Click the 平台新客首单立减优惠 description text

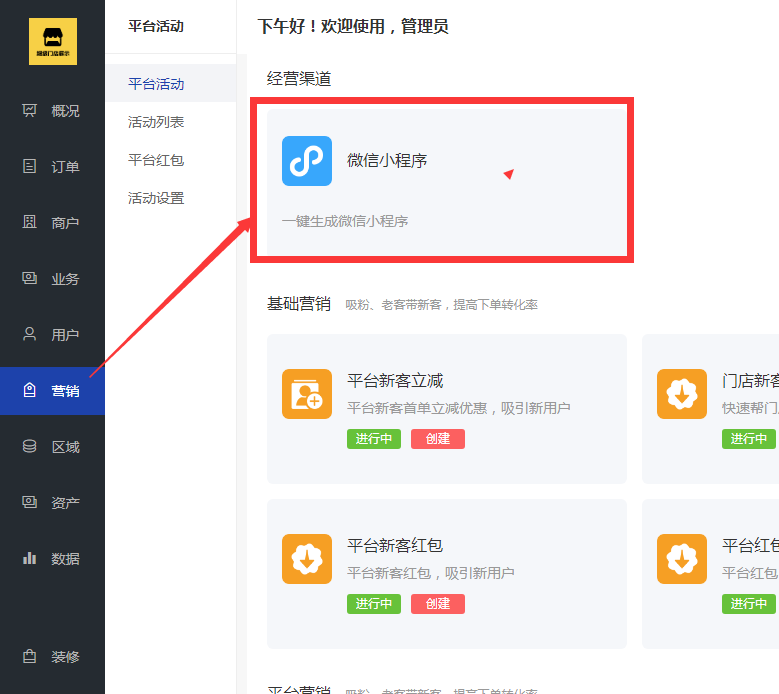(x=459, y=408)
